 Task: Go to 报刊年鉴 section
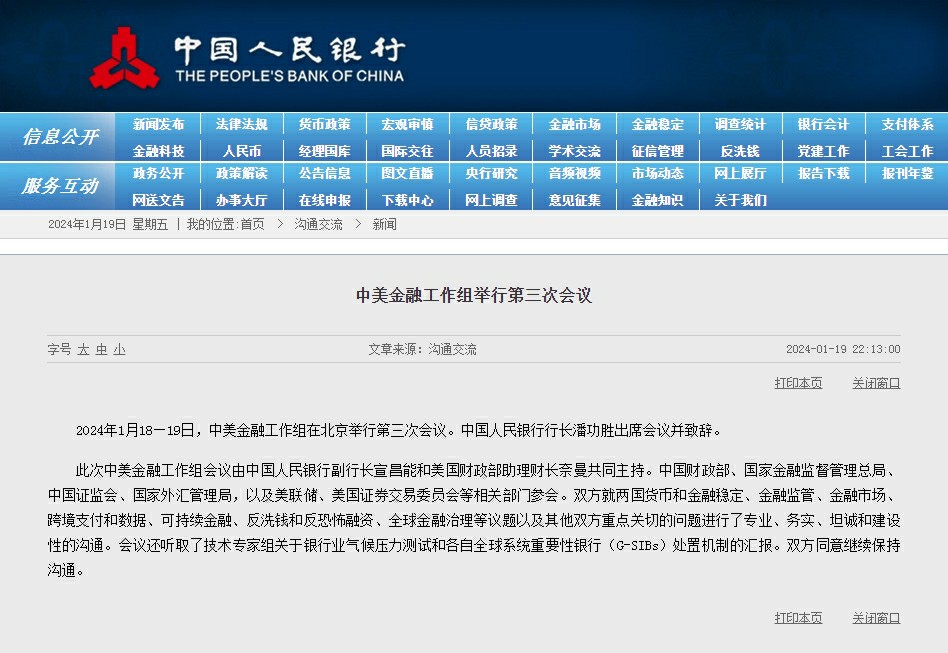click(907, 174)
